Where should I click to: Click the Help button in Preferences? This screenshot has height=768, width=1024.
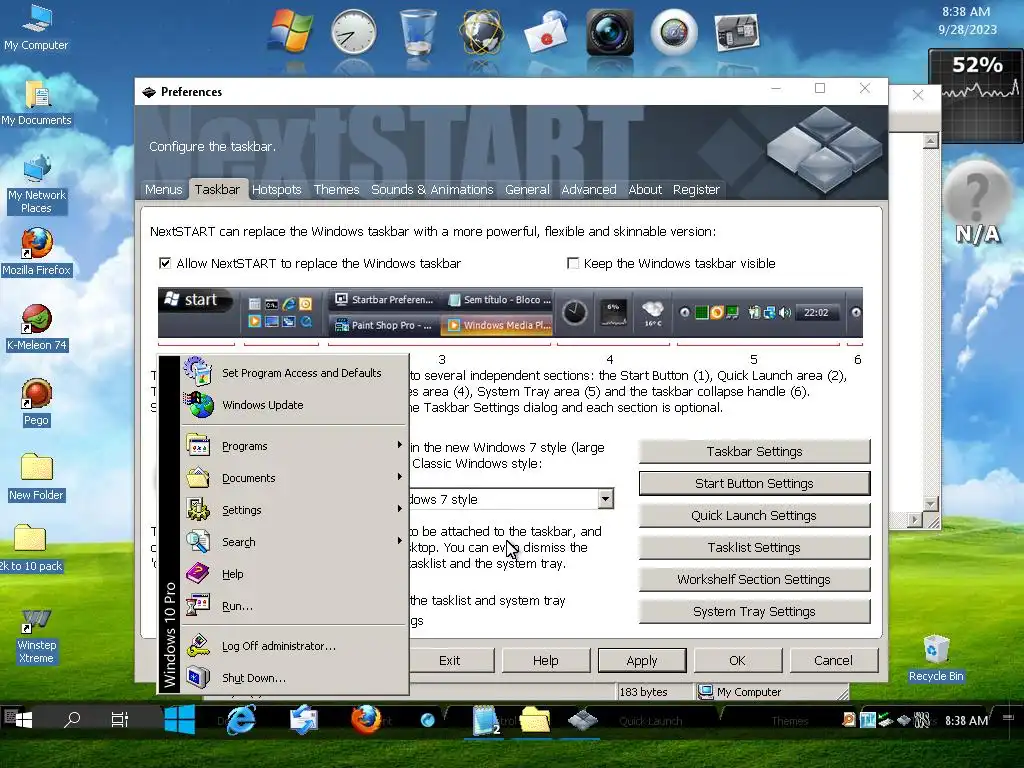545,660
